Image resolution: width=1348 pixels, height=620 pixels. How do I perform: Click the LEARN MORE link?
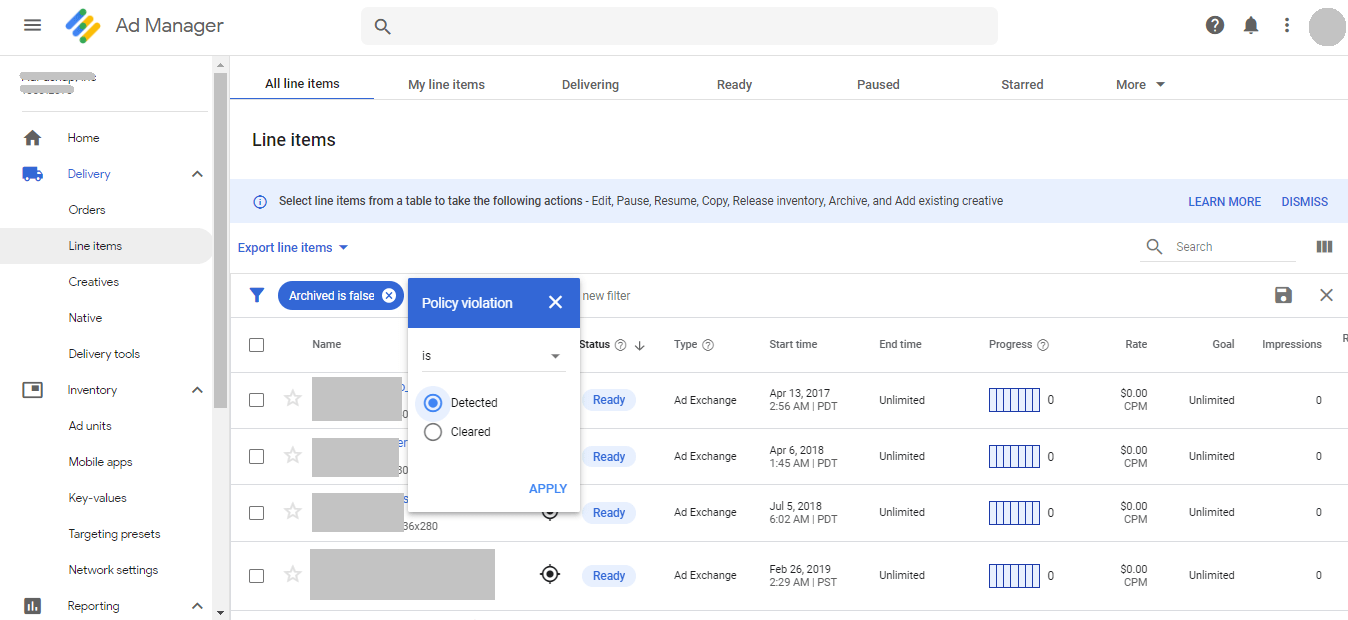(1224, 202)
